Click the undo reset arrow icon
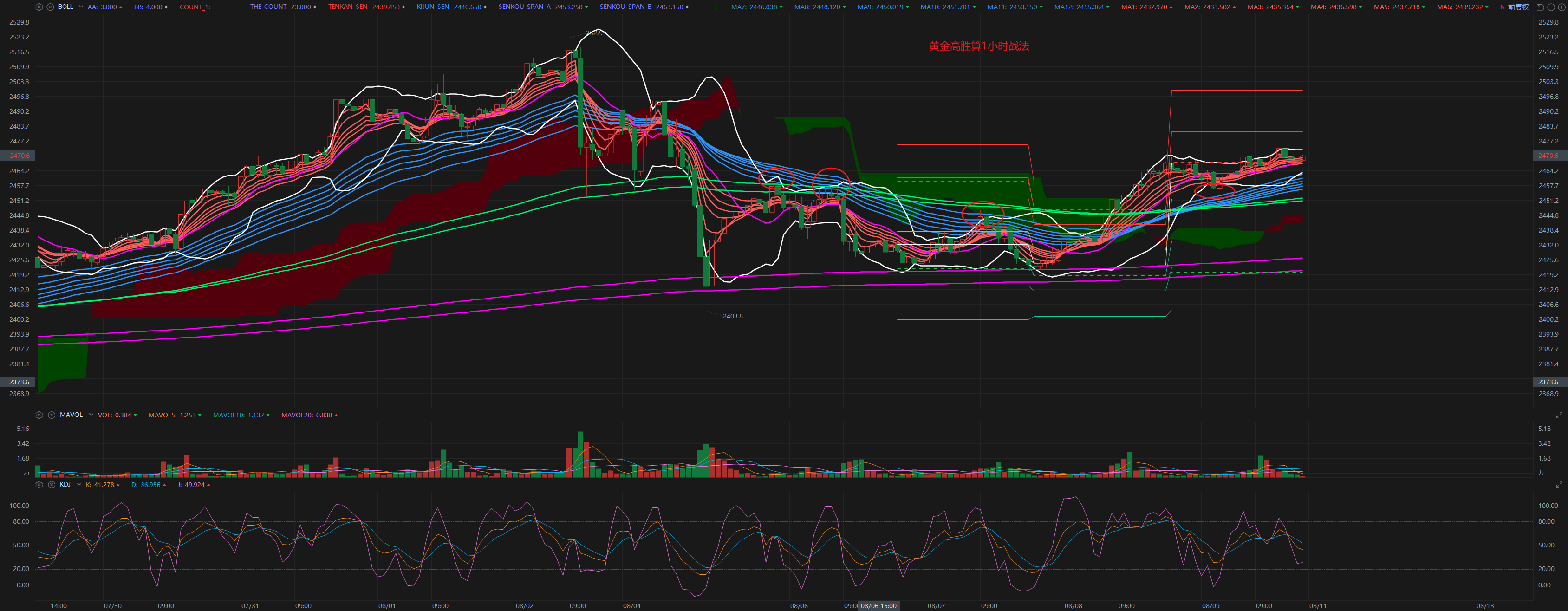 (1540, 7)
